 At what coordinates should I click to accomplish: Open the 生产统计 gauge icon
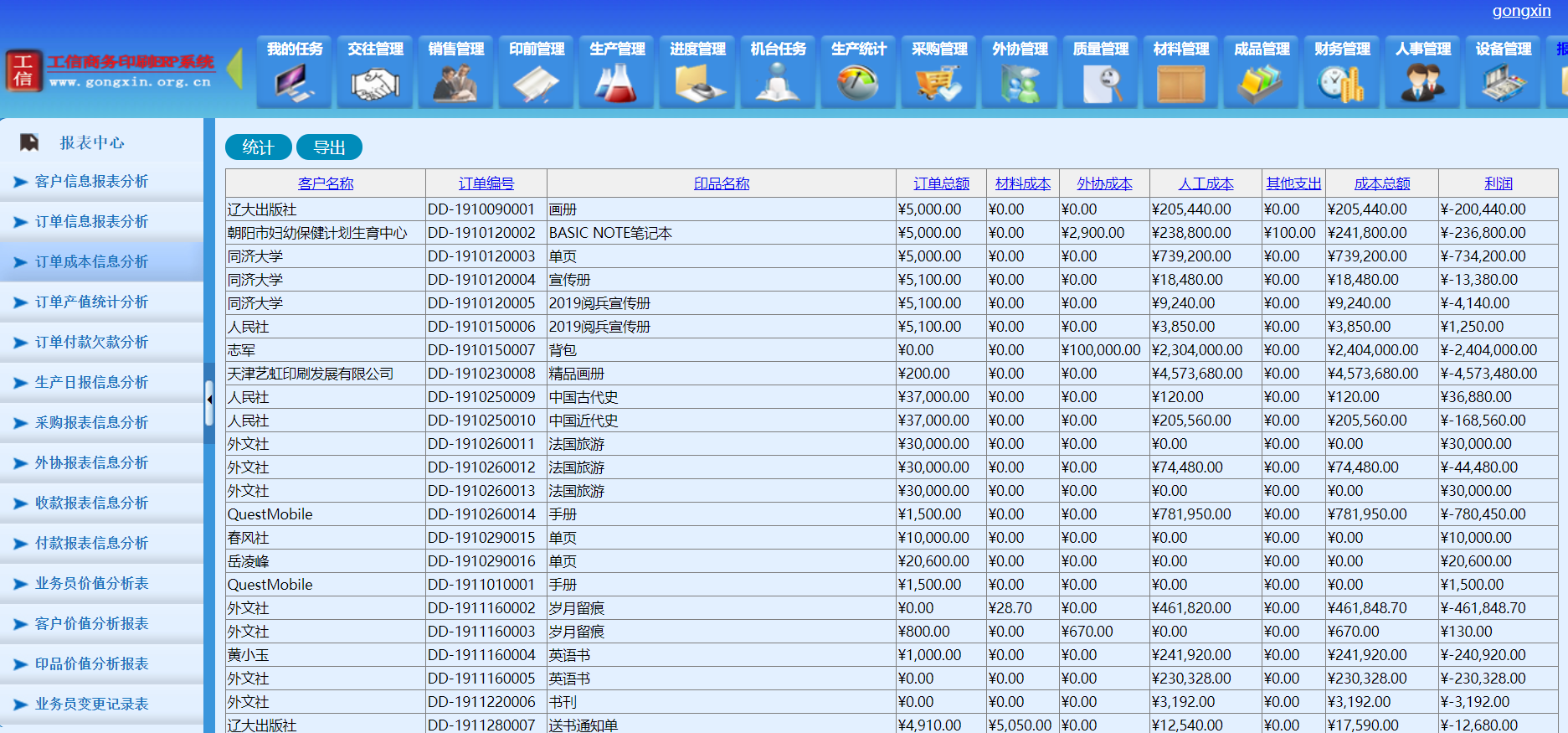[858, 82]
